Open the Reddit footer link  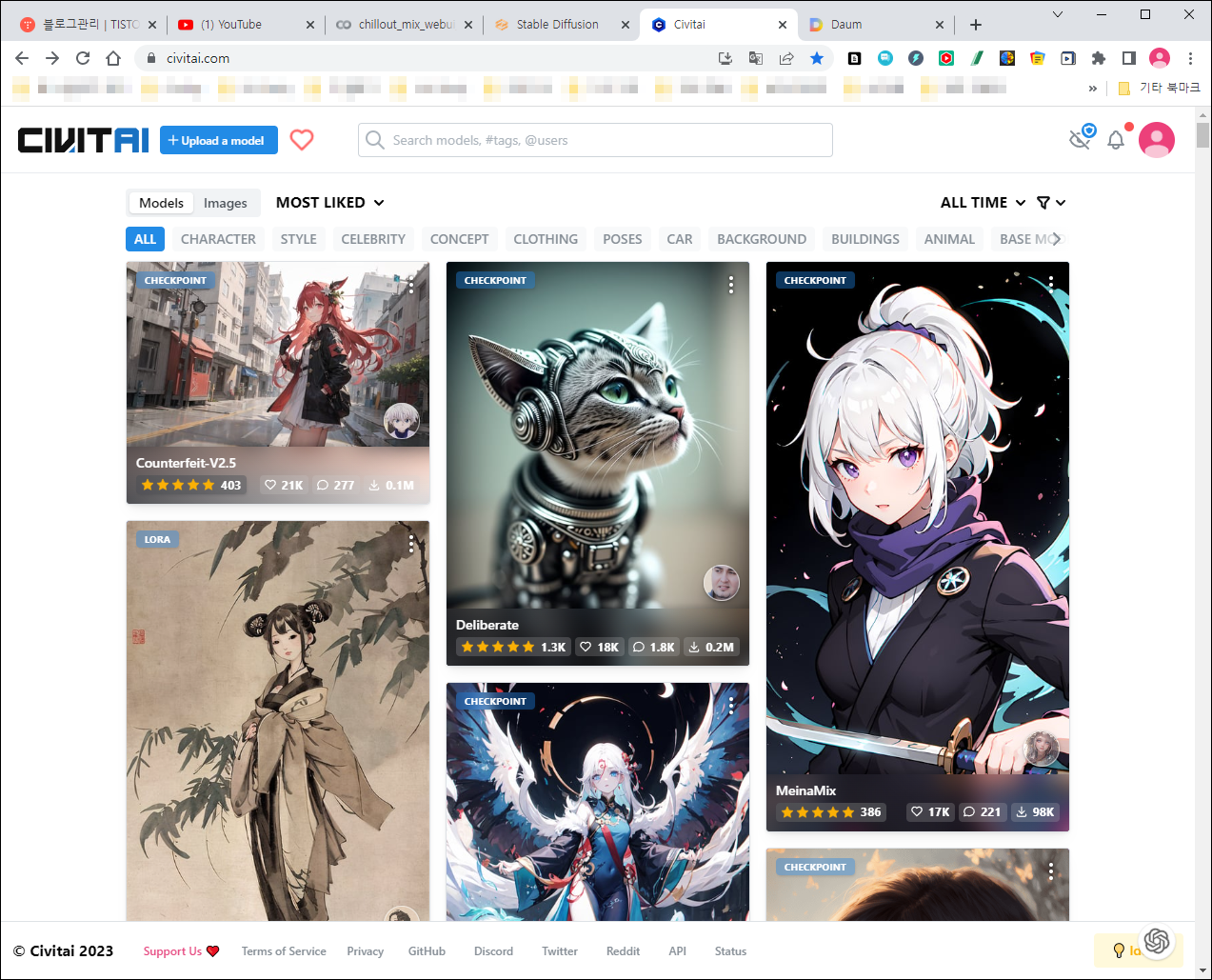623,950
